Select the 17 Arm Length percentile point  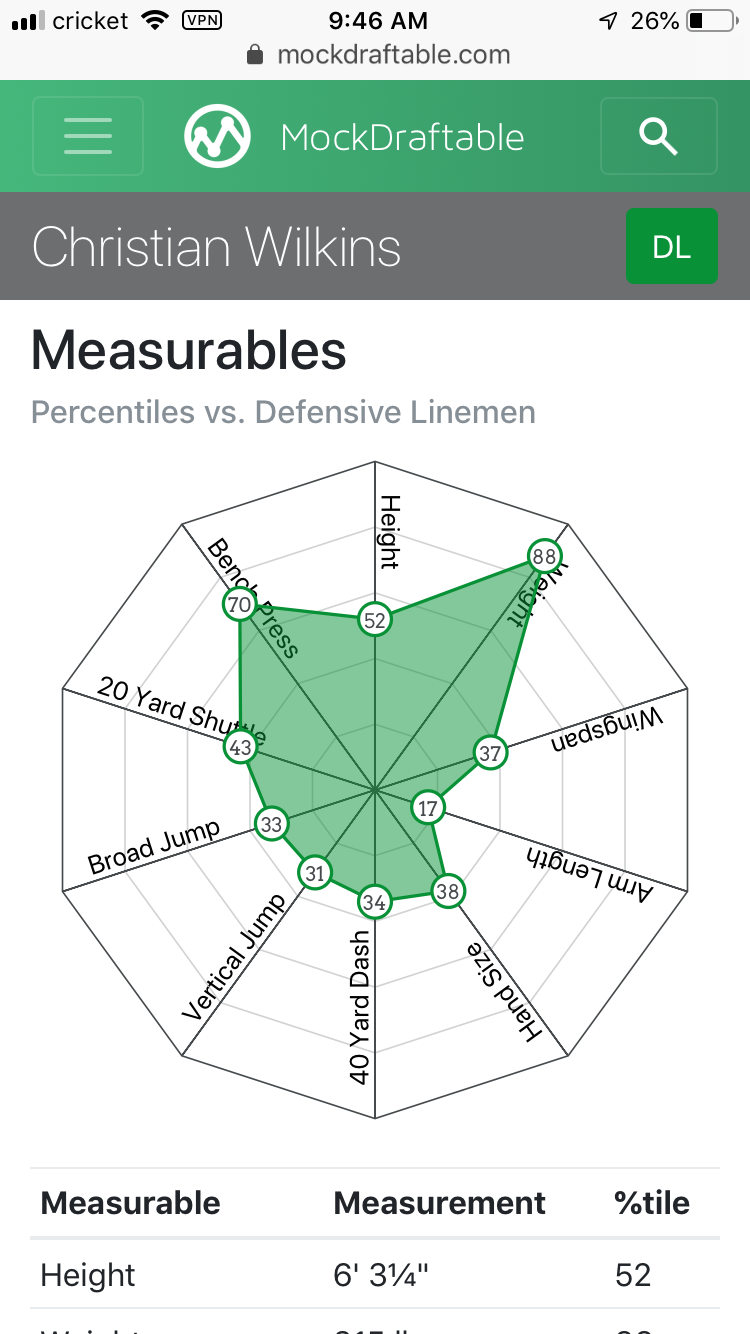428,808
